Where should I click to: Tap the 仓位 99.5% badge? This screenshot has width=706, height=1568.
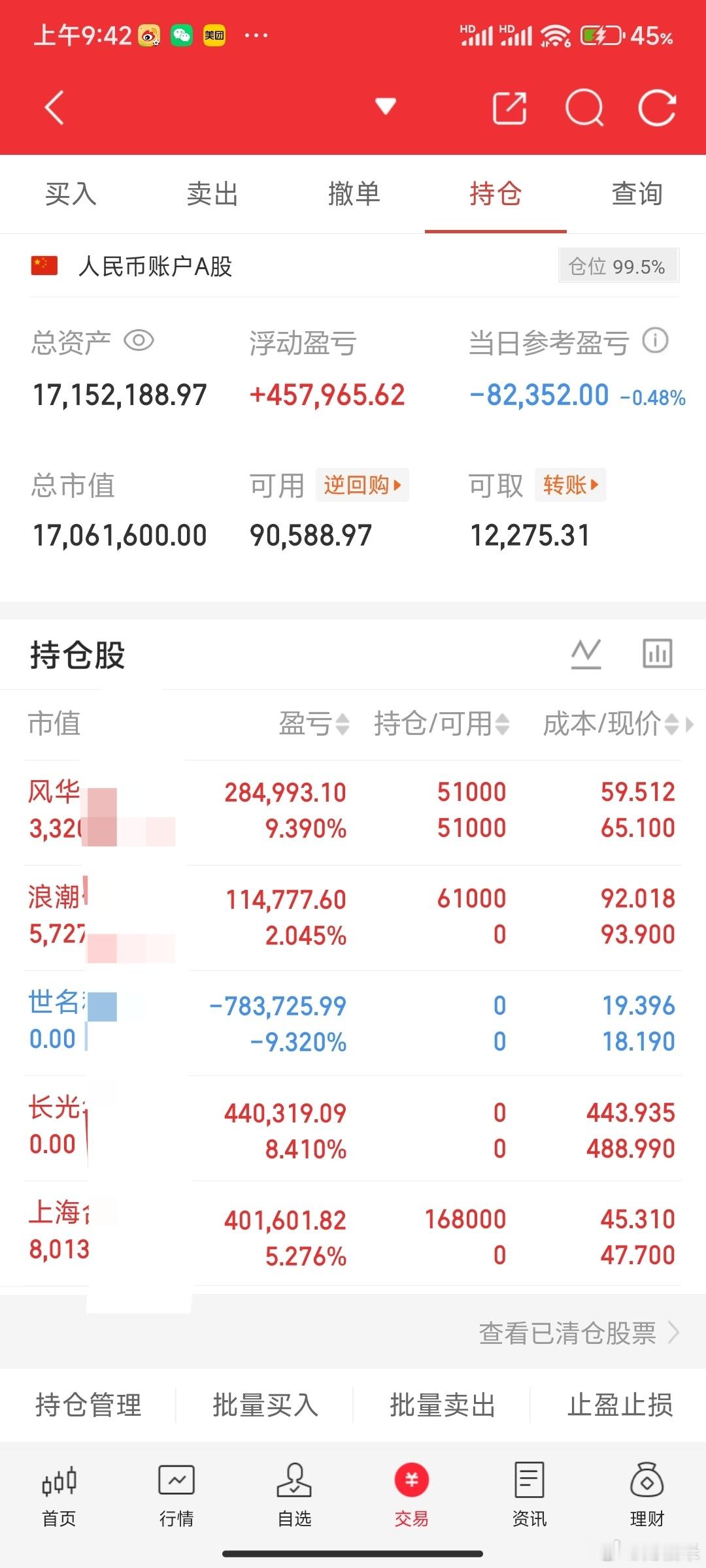coord(618,266)
